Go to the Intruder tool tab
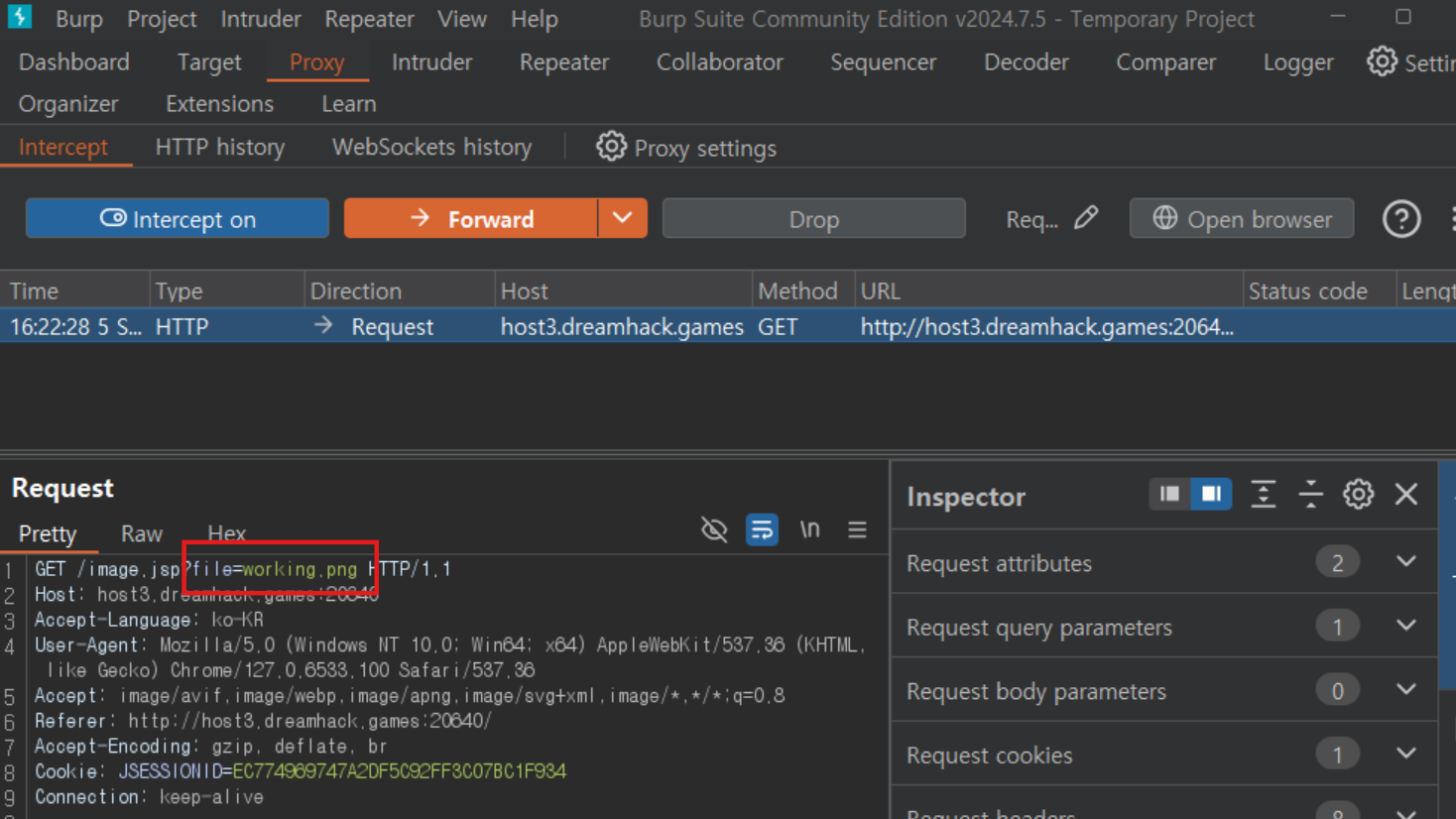Viewport: 1456px width, 819px height. coord(432,61)
